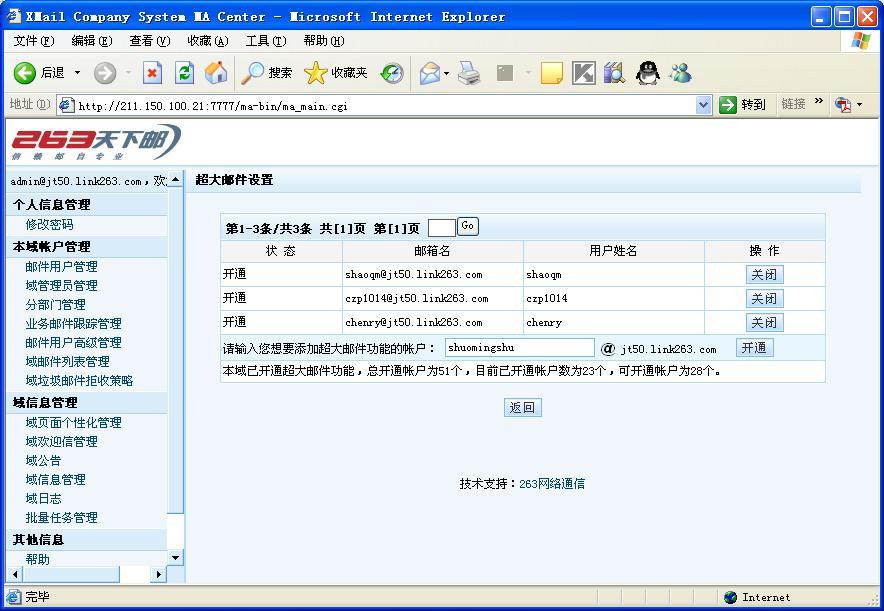Click the Print toolbar icon

pos(469,73)
